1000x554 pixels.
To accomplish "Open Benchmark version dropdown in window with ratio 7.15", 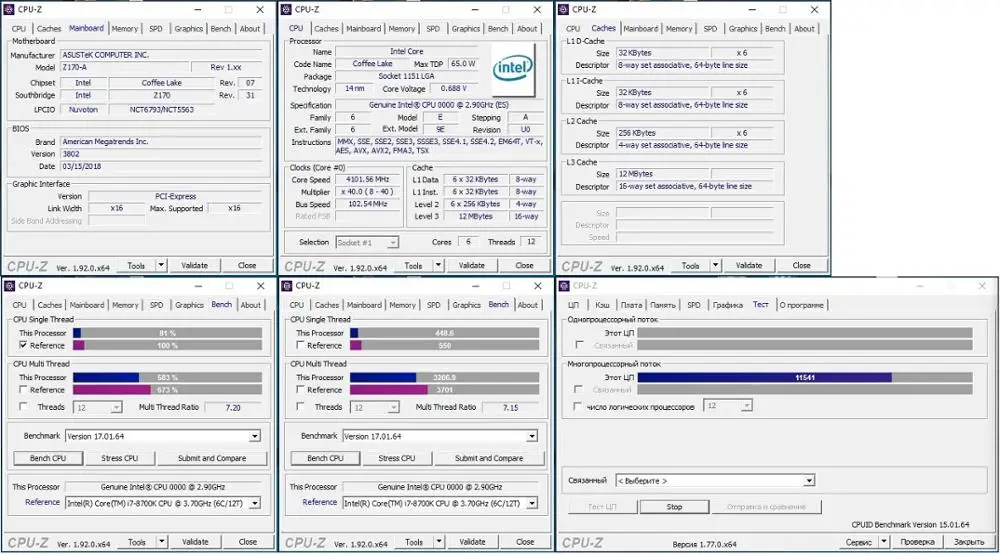I will (x=531, y=436).
